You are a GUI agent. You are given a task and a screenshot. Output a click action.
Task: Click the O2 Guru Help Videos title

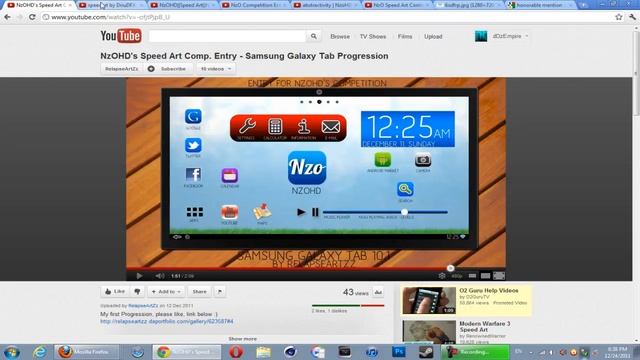point(489,291)
